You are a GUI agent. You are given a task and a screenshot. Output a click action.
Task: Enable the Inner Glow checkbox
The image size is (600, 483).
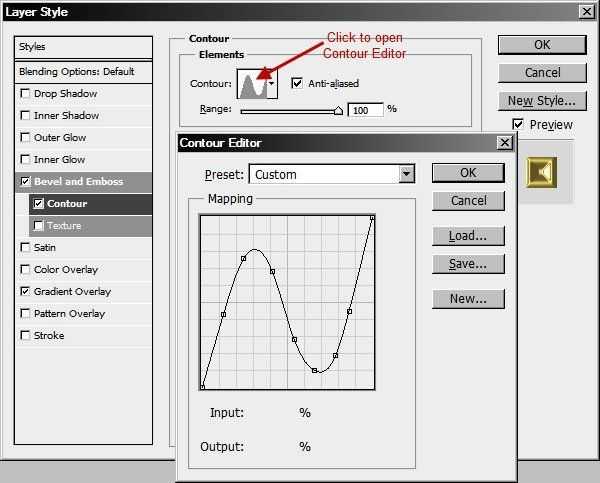click(x=25, y=159)
